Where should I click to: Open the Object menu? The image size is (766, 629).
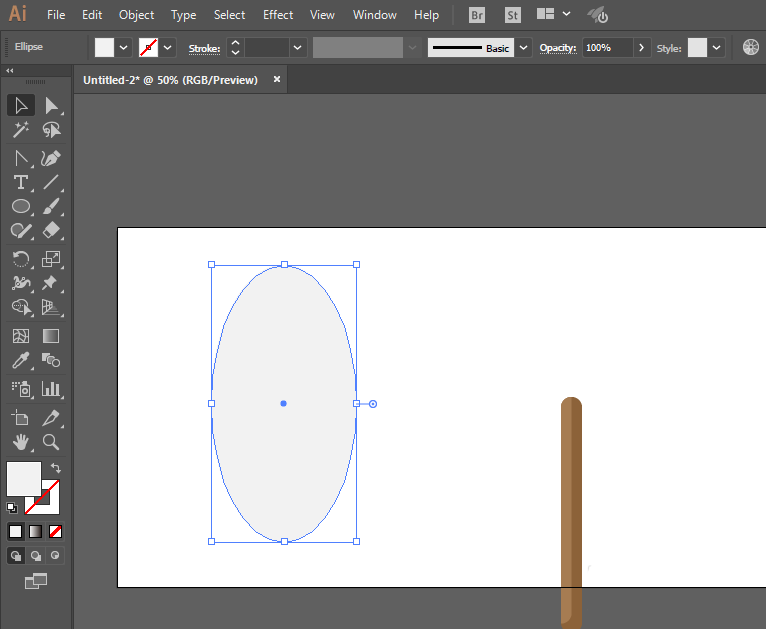[x=136, y=15]
